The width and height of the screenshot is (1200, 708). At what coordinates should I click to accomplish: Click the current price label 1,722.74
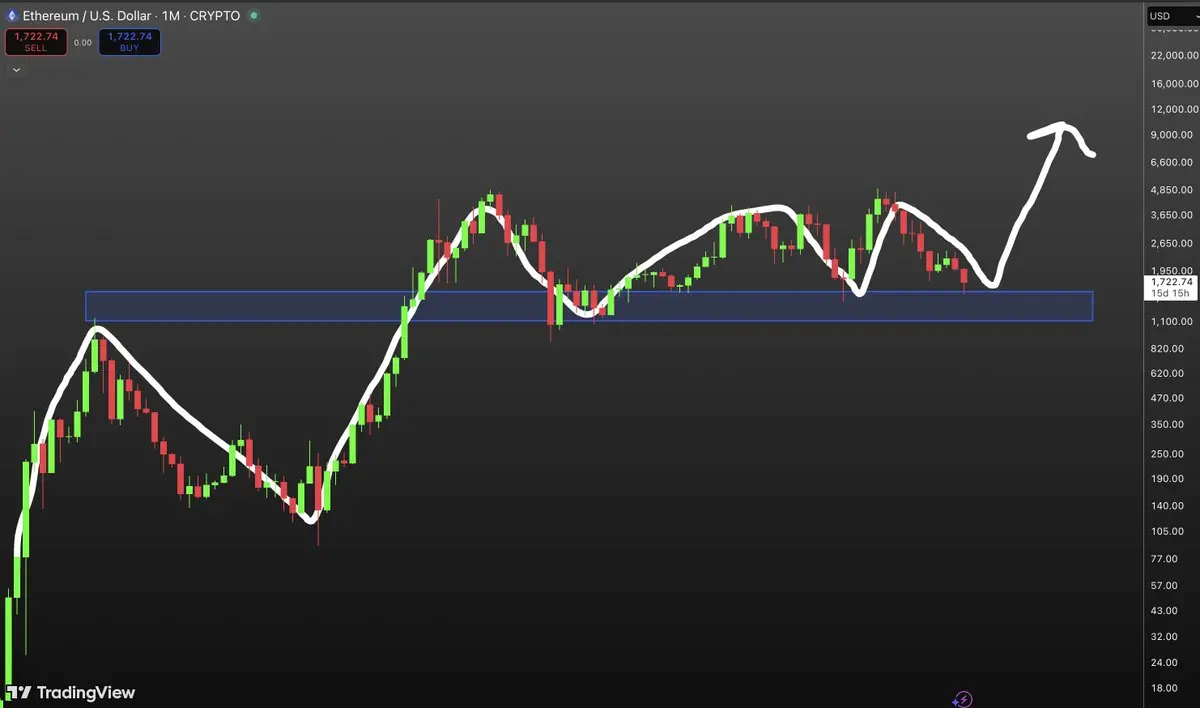(x=1170, y=282)
